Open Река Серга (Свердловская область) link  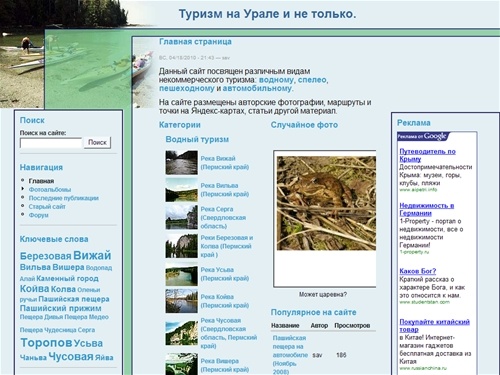coord(223,218)
